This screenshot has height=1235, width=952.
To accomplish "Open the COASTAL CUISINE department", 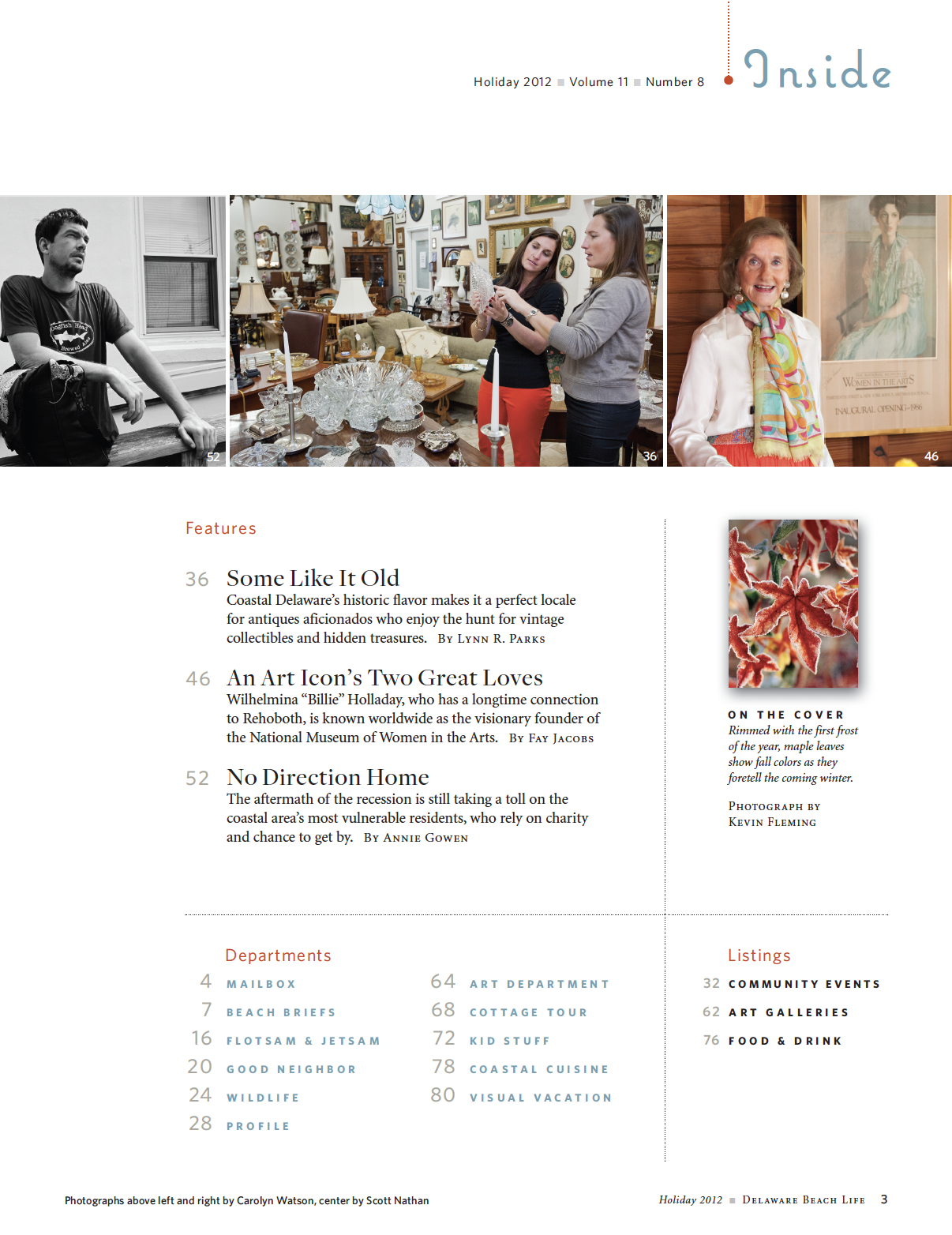I will 539,1069.
